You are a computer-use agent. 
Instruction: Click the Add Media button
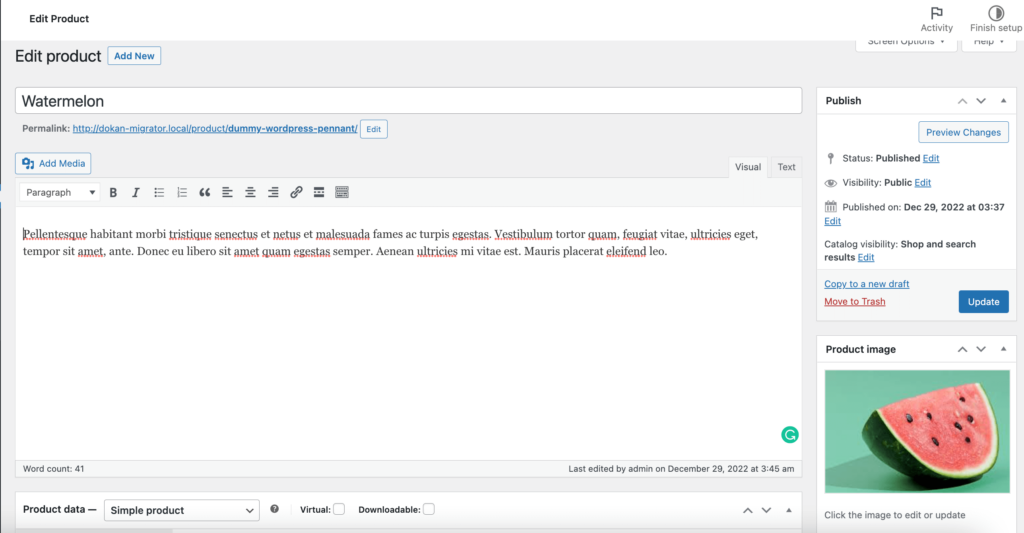click(54, 163)
